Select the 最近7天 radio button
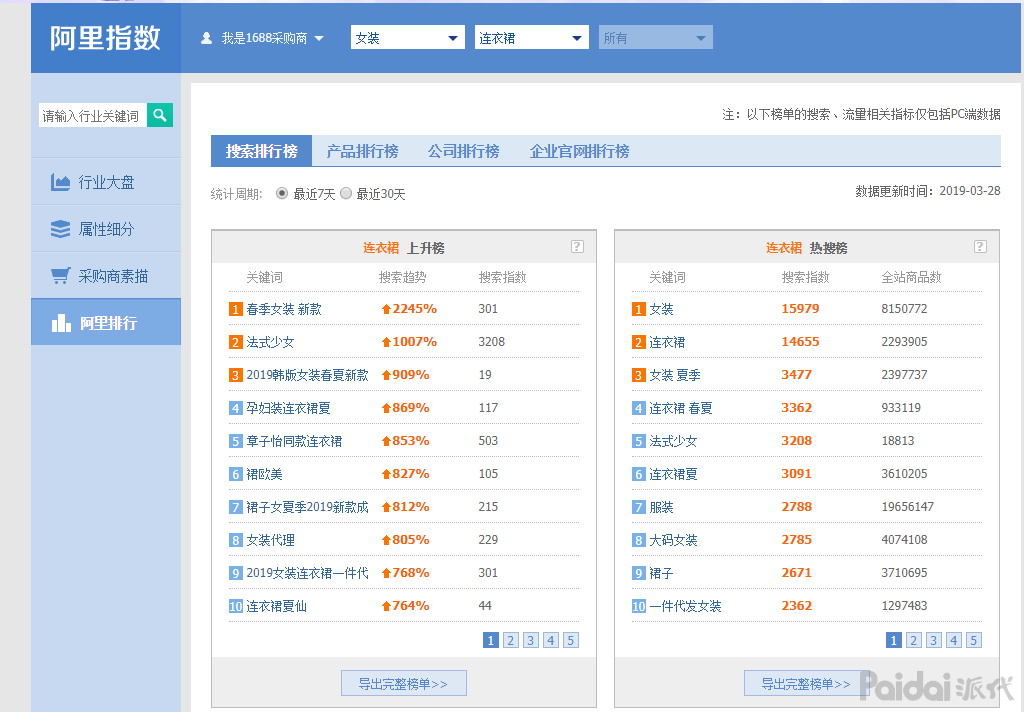 [x=281, y=193]
